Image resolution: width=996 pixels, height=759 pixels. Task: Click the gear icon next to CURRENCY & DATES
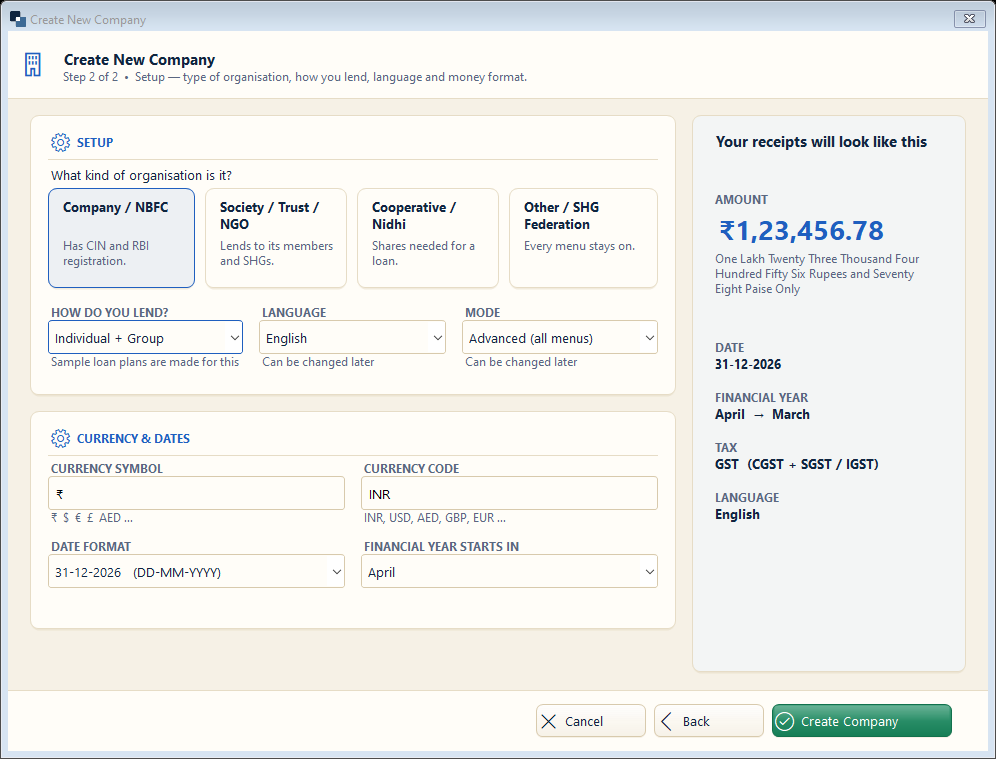pos(60,438)
